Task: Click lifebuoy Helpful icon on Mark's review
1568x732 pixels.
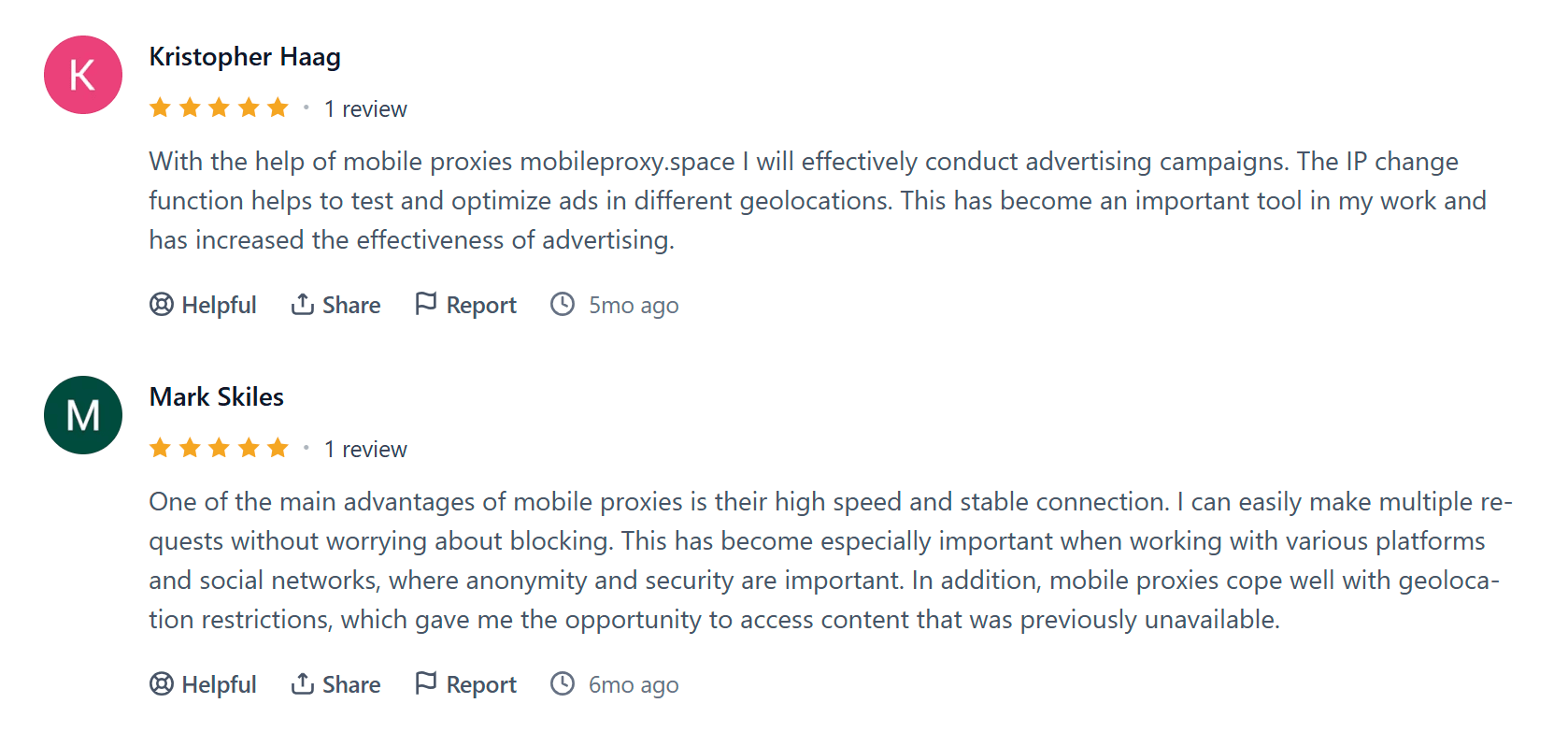Action: click(162, 684)
